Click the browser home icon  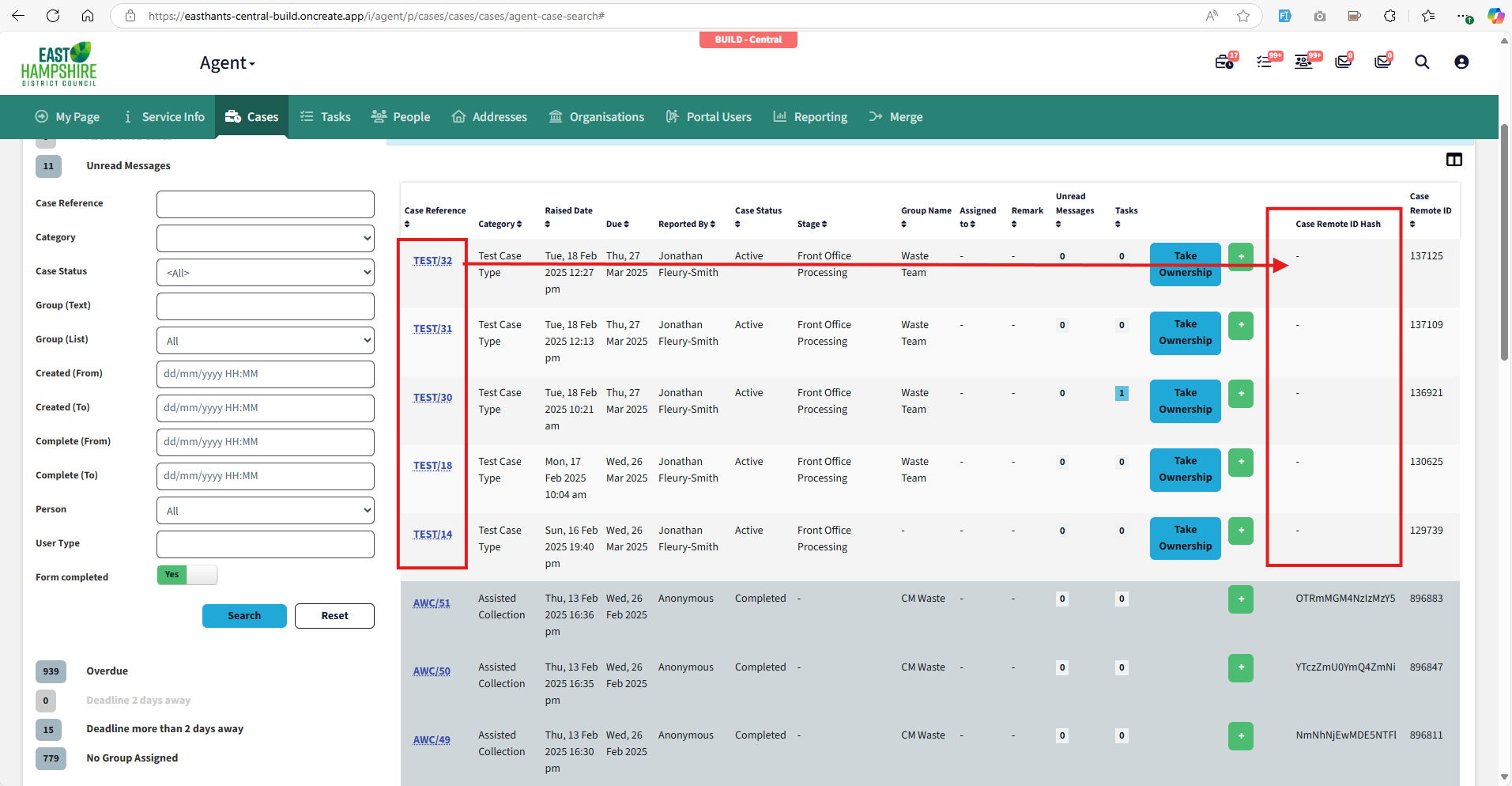click(88, 16)
